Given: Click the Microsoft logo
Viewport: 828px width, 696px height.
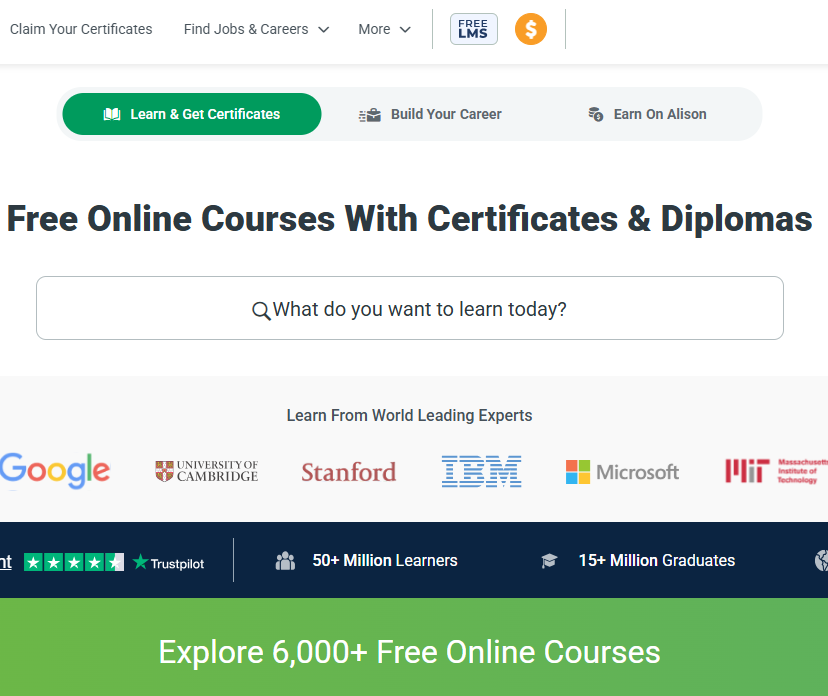Looking at the screenshot, I should coord(622,472).
